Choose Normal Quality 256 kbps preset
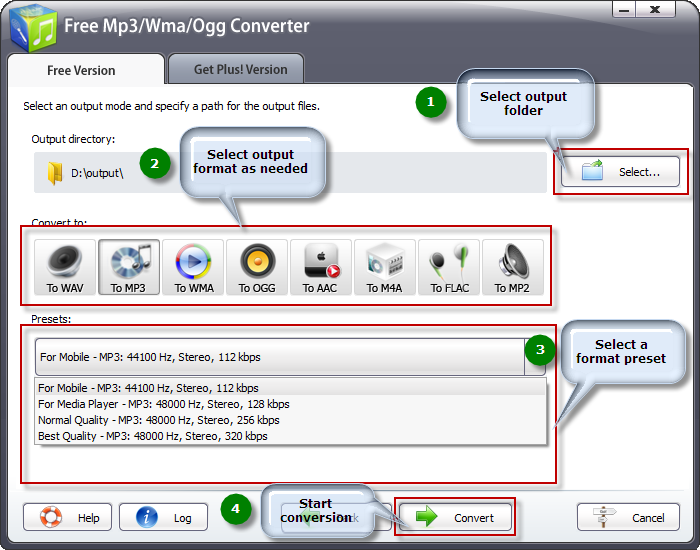 pyautogui.click(x=290, y=420)
